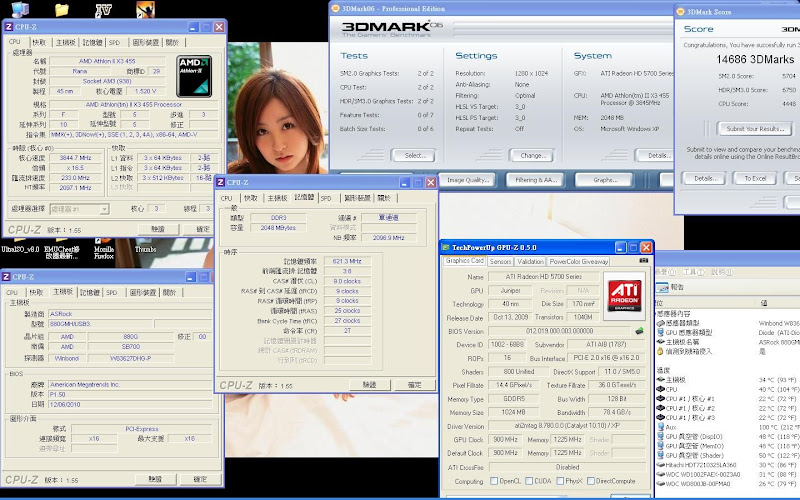Select the CPU #1 / 核心 #2 chip icon
This screenshot has height=500, width=800.
coord(660,408)
